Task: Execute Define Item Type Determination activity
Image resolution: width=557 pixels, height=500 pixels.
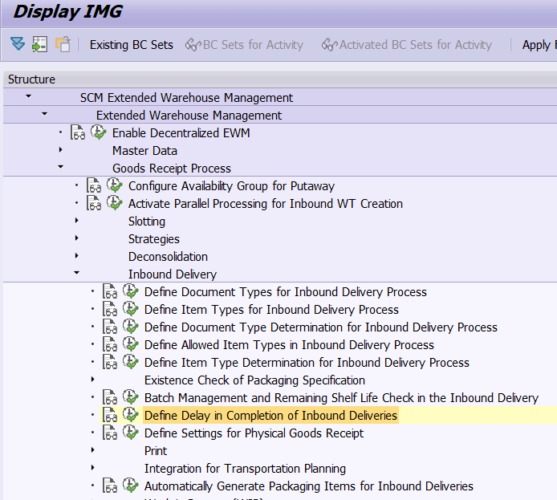Action: coord(130,362)
